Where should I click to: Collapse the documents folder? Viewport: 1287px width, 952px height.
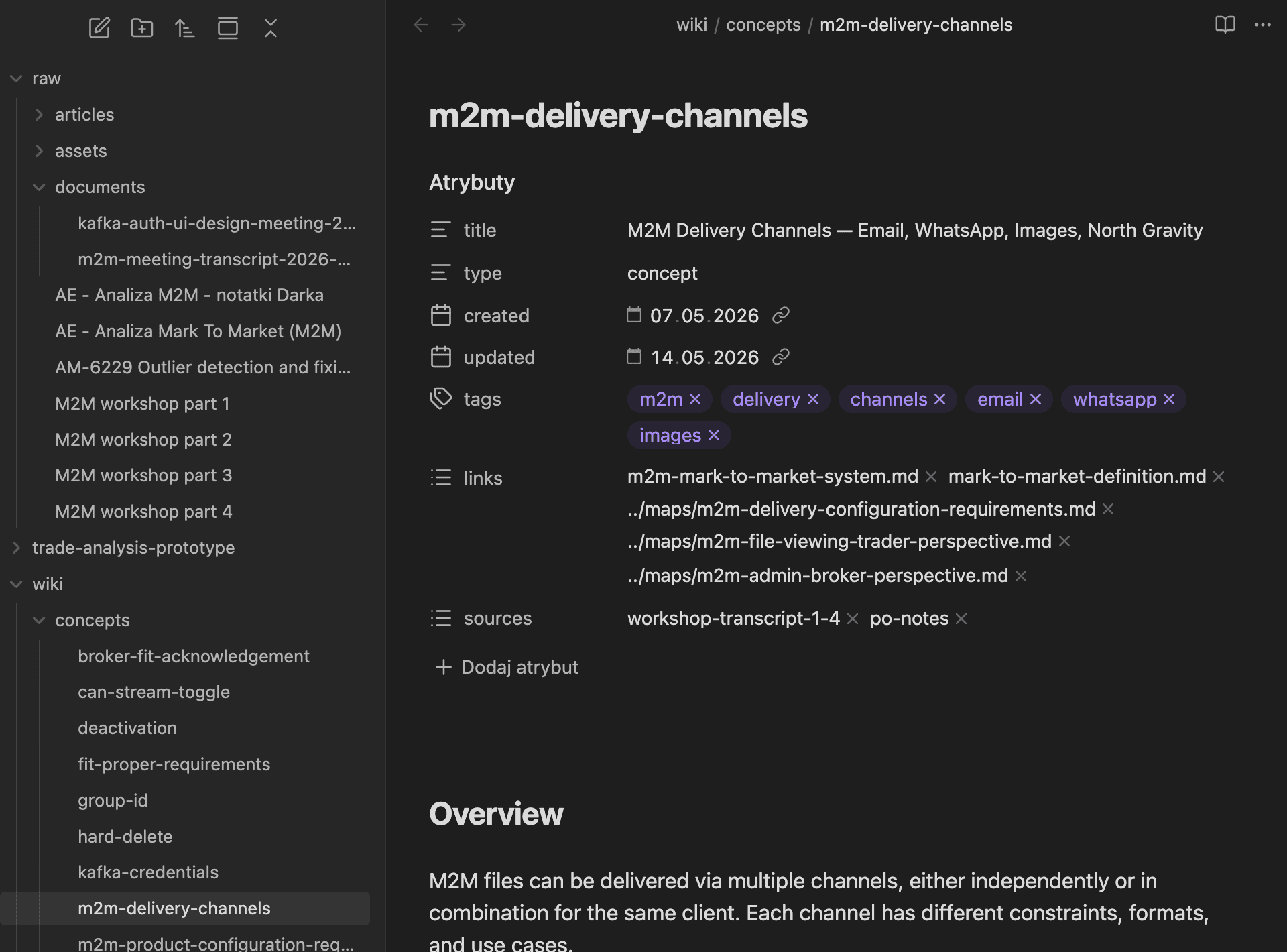click(39, 187)
